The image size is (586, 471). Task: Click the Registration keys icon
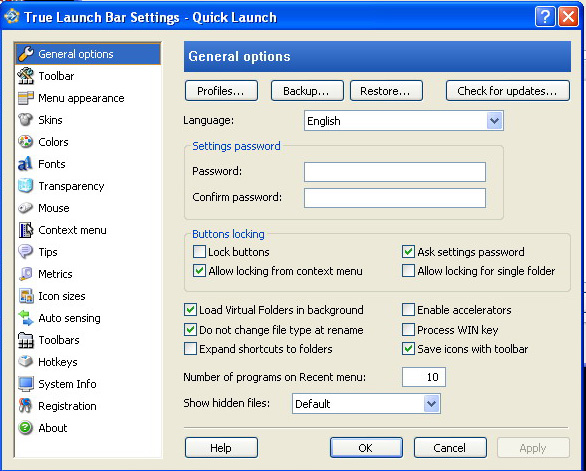tap(26, 406)
